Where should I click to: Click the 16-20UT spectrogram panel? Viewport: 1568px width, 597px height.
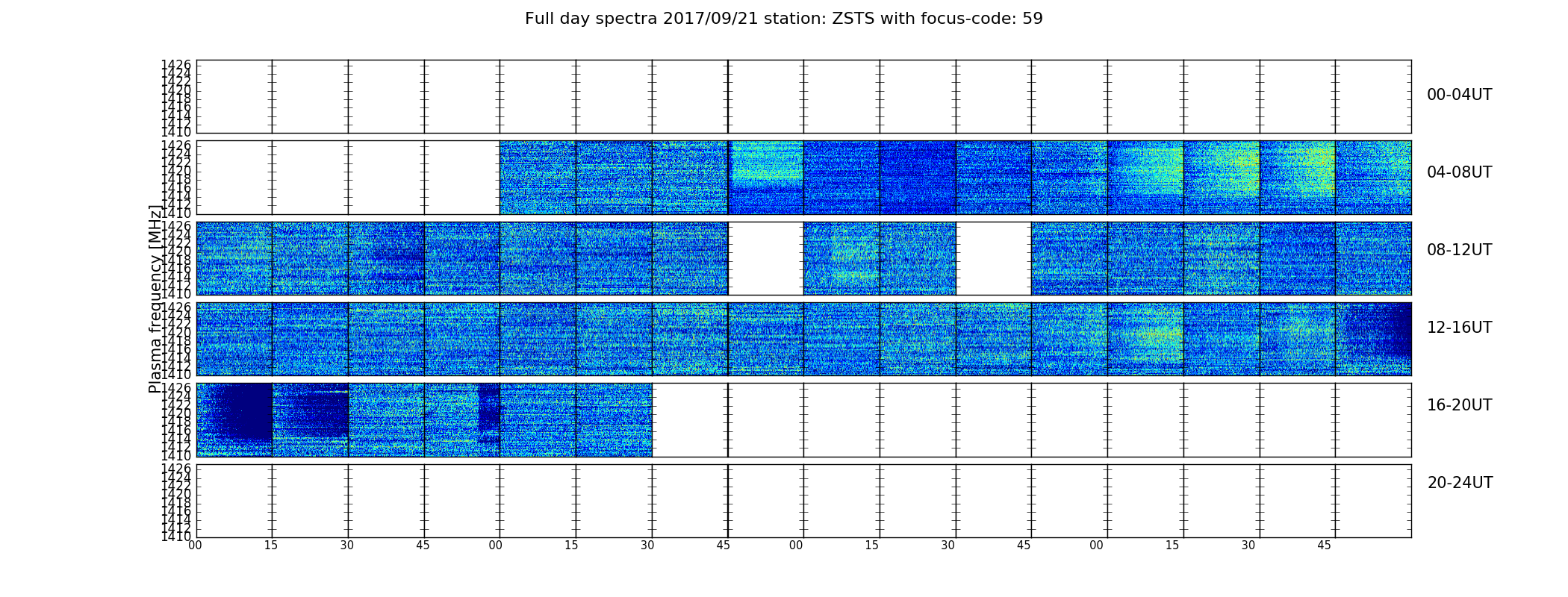803,420
